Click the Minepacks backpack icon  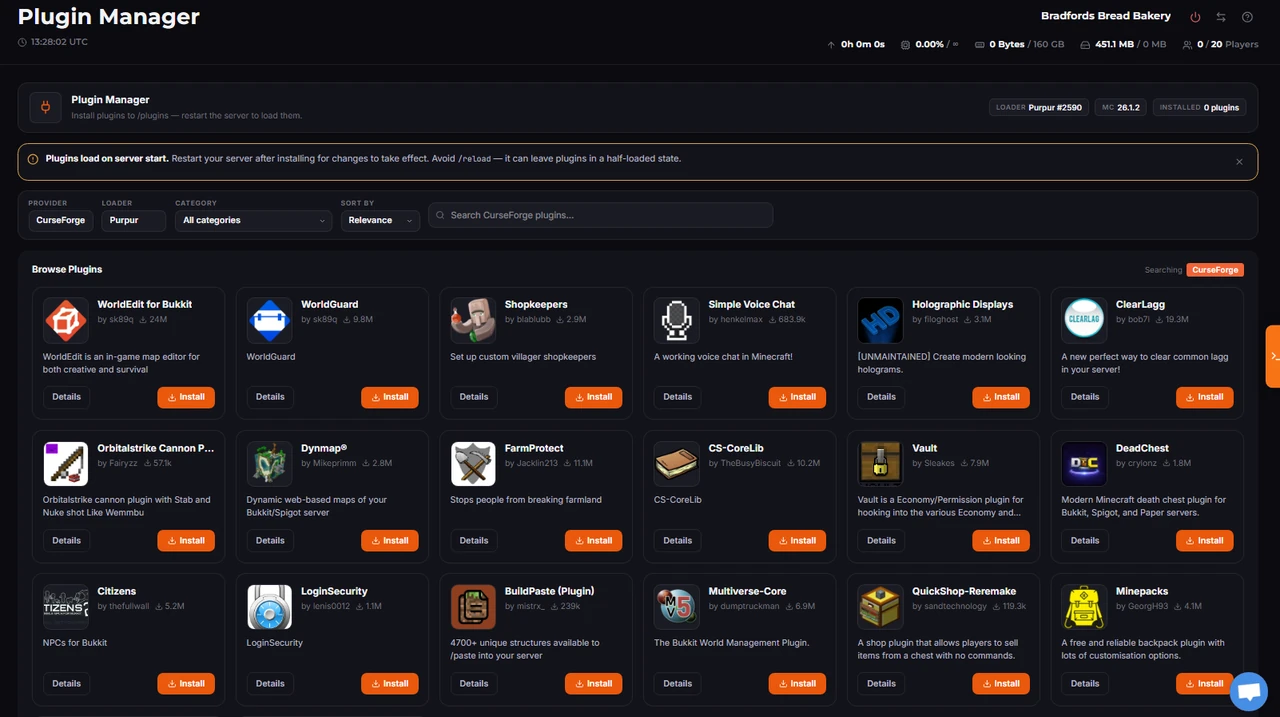[x=1084, y=607]
